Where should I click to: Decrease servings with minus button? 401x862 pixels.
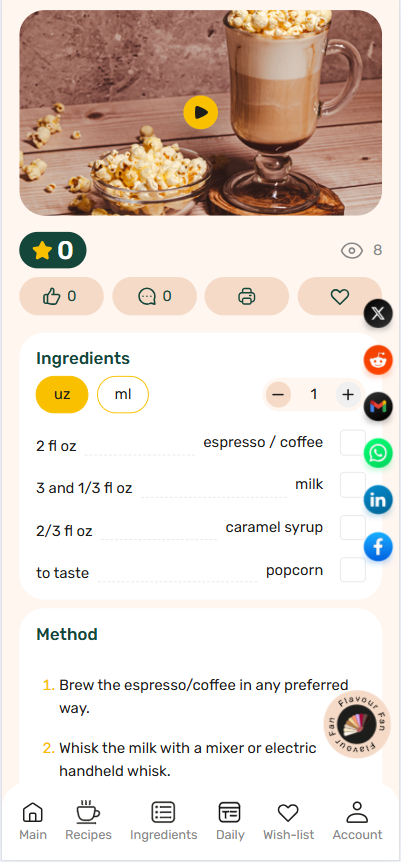[x=278, y=395]
